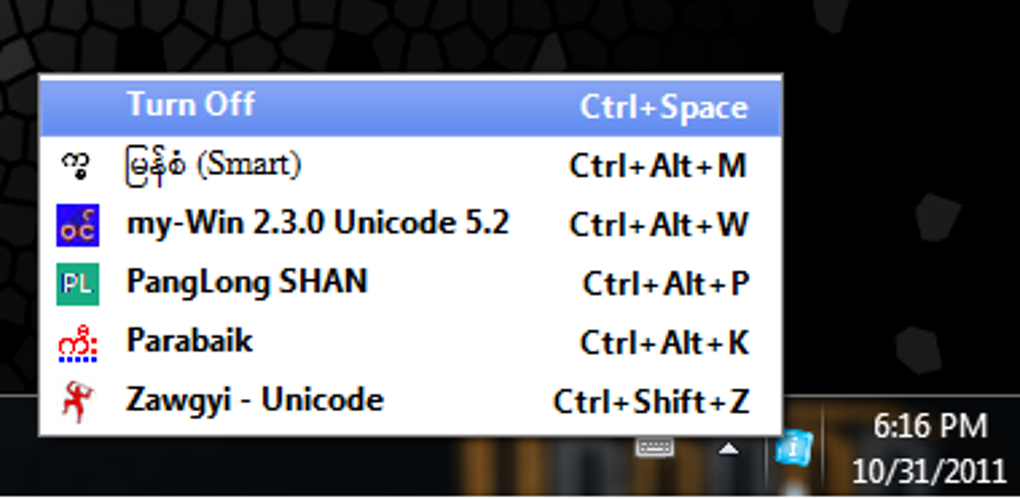The image size is (1020, 499).
Task: Click the blue info tray icon
Action: (795, 447)
